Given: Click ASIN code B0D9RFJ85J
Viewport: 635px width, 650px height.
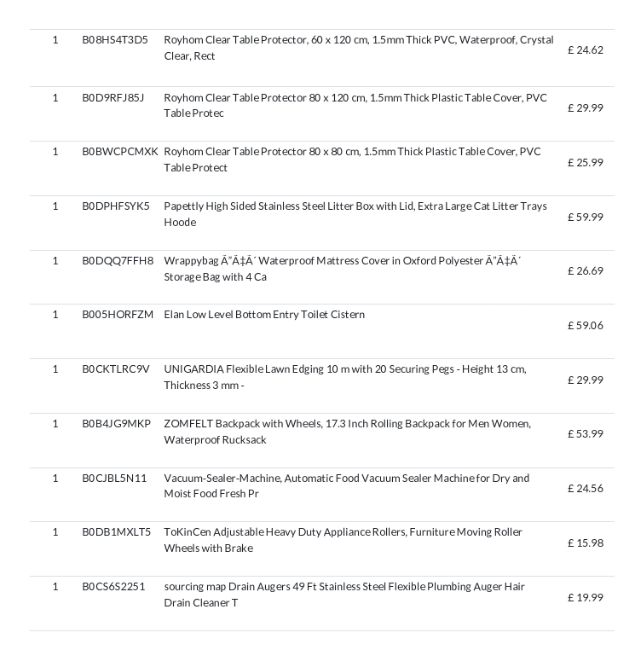Looking at the screenshot, I should tap(113, 98).
